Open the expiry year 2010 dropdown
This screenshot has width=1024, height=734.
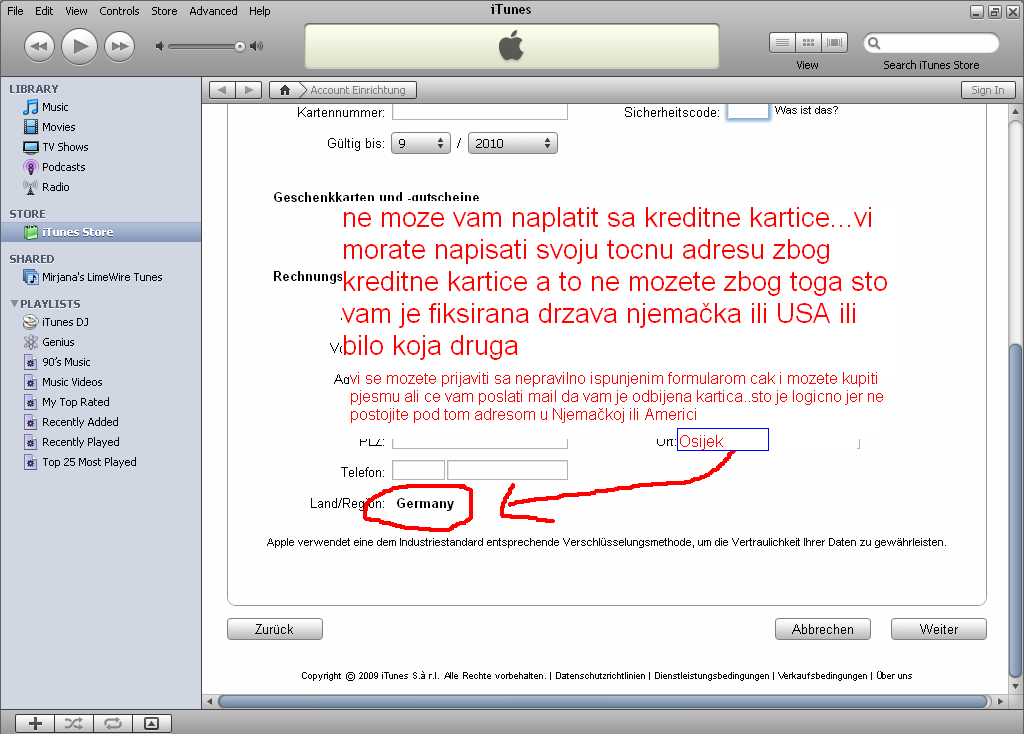(512, 143)
